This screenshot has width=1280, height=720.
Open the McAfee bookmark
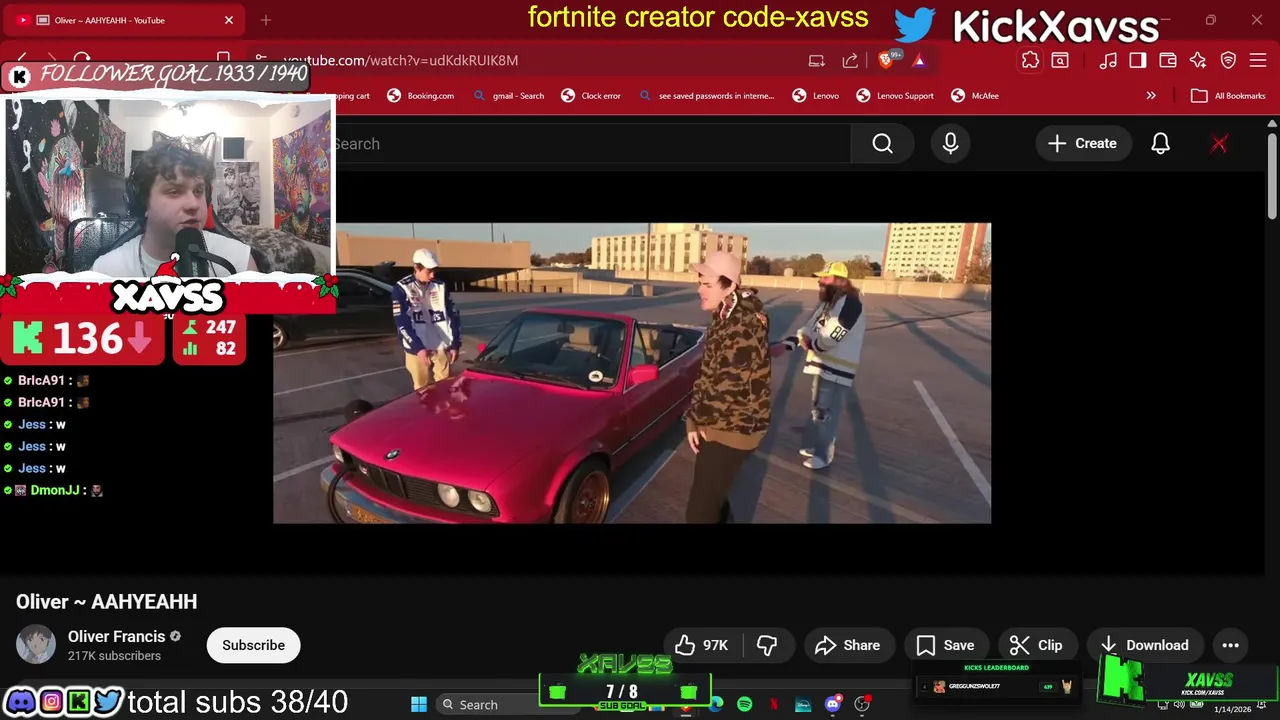pyautogui.click(x=975, y=96)
